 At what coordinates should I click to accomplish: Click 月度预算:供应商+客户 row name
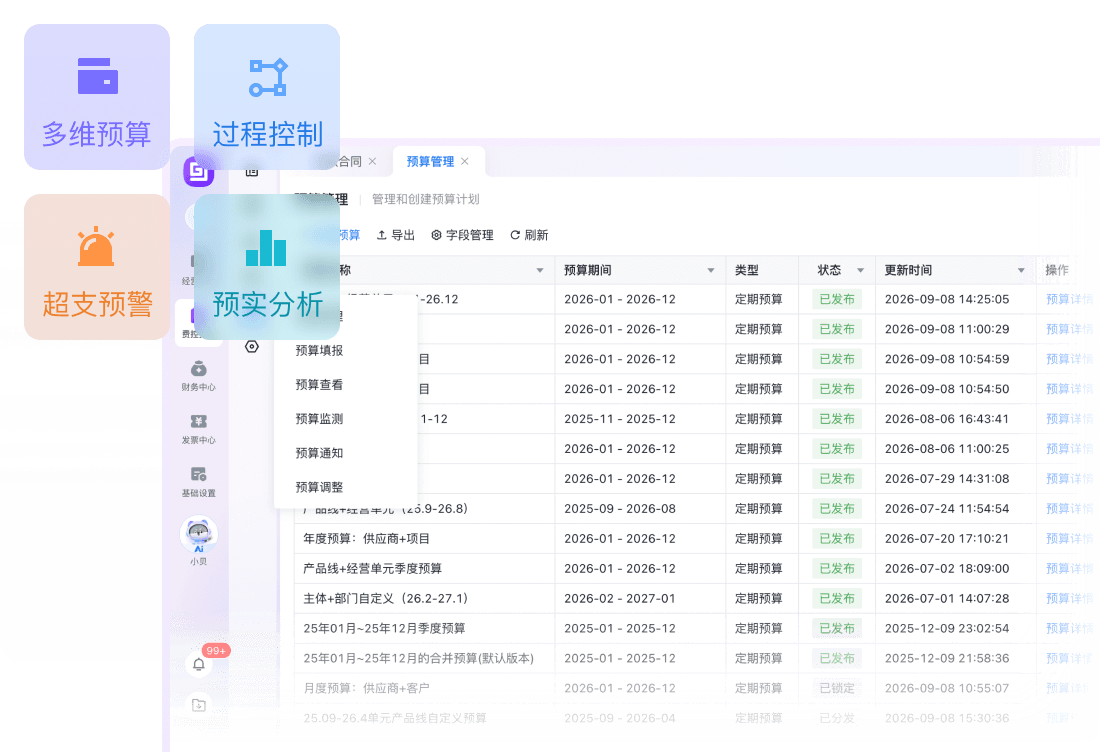[x=366, y=688]
